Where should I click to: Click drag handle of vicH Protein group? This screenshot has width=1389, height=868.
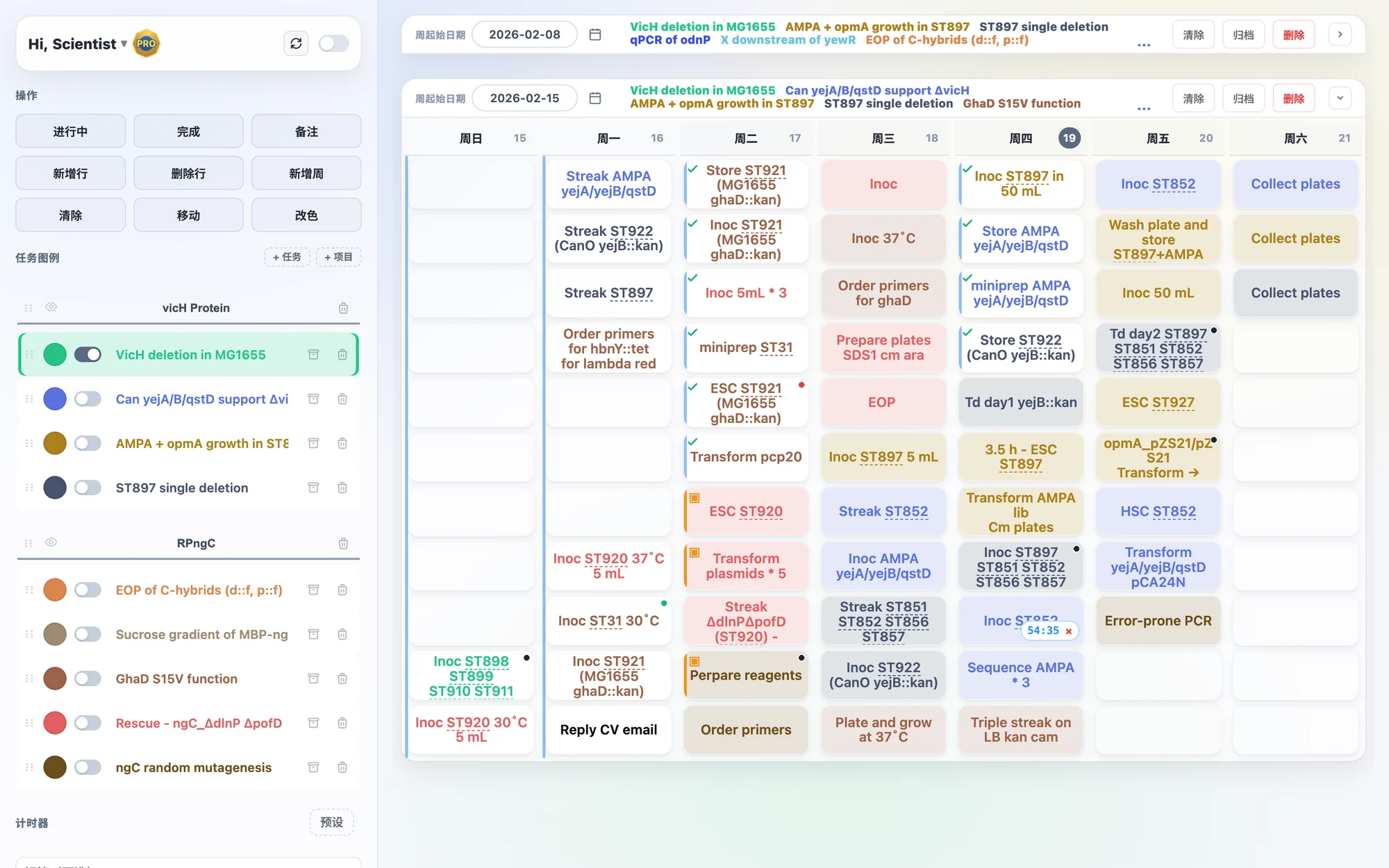pyautogui.click(x=28, y=308)
